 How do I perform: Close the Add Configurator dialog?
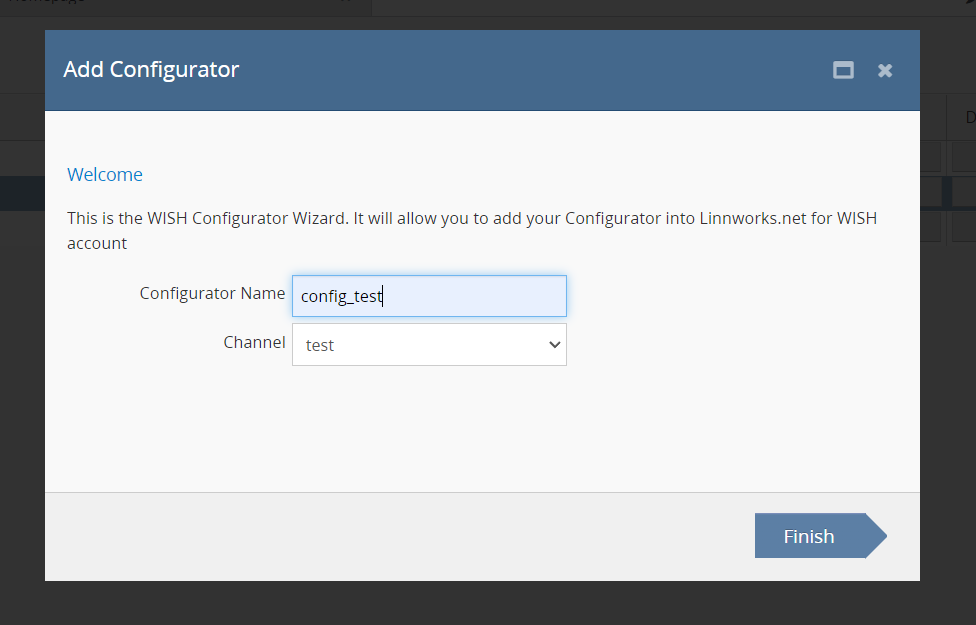tap(884, 70)
